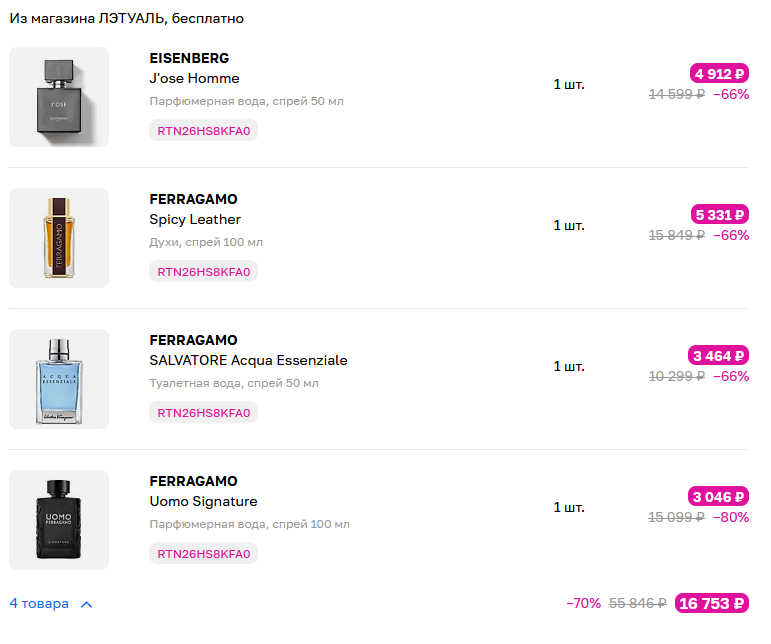Click the 5 331 ₽ price badge
The width and height of the screenshot is (771, 644).
point(719,214)
